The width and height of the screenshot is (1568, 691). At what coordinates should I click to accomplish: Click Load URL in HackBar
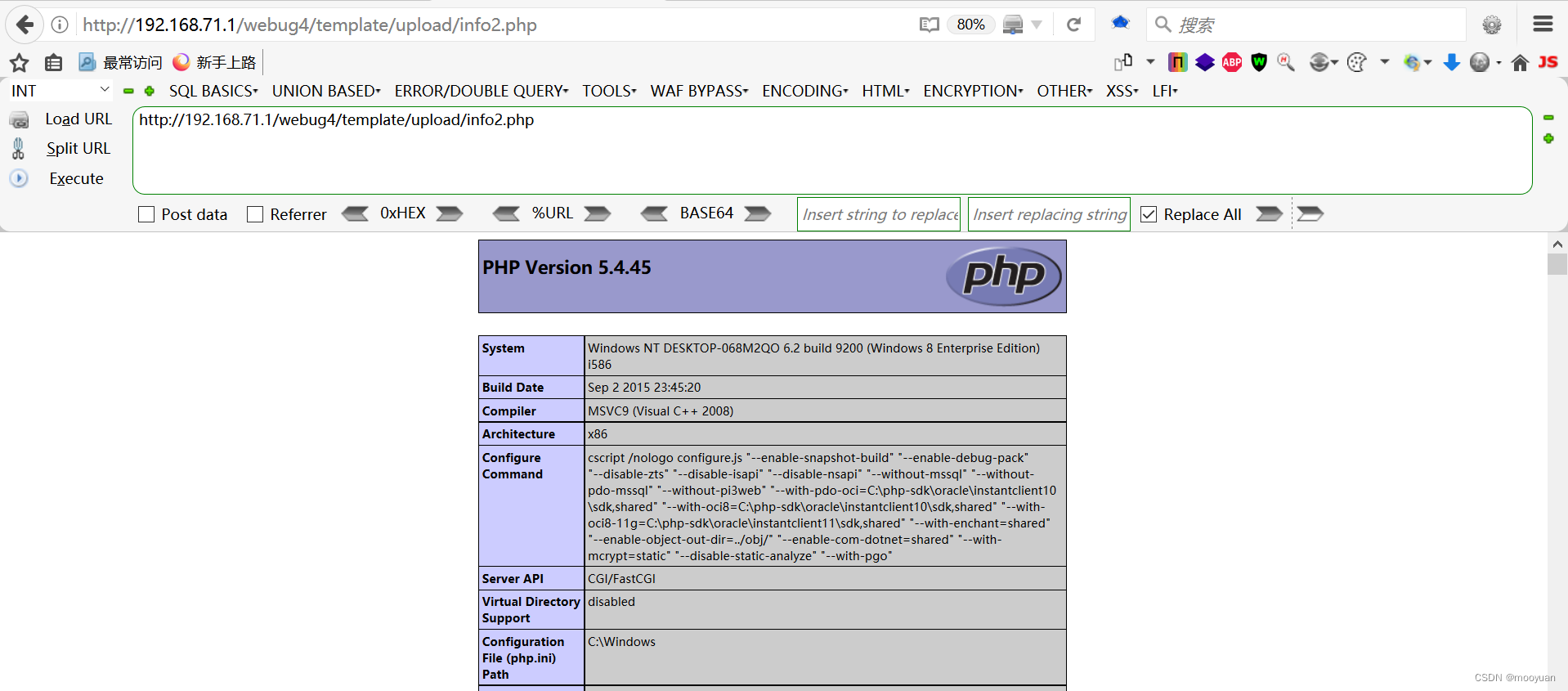pyautogui.click(x=78, y=119)
